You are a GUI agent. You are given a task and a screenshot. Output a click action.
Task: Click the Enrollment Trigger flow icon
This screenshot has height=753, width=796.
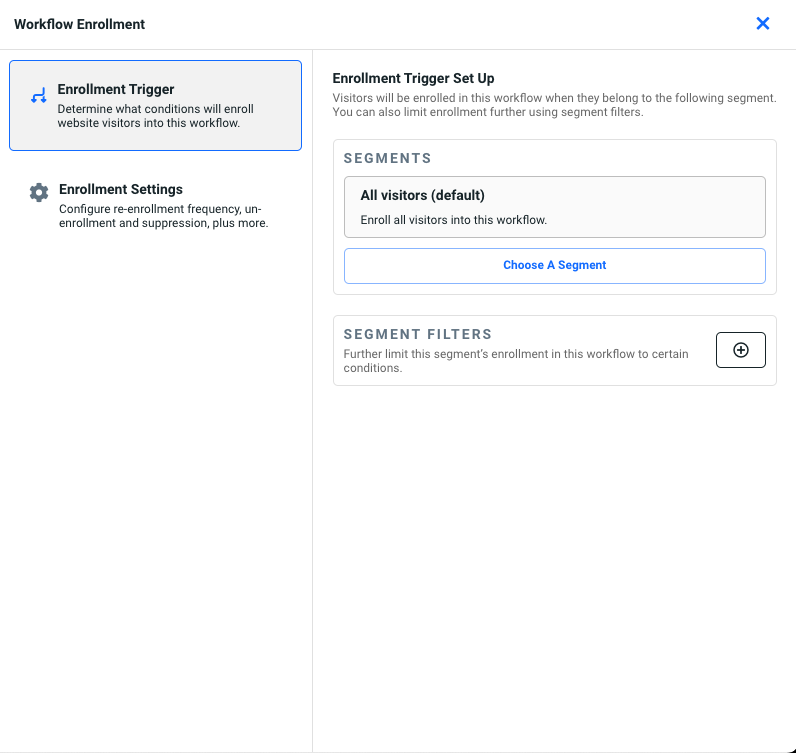39,97
